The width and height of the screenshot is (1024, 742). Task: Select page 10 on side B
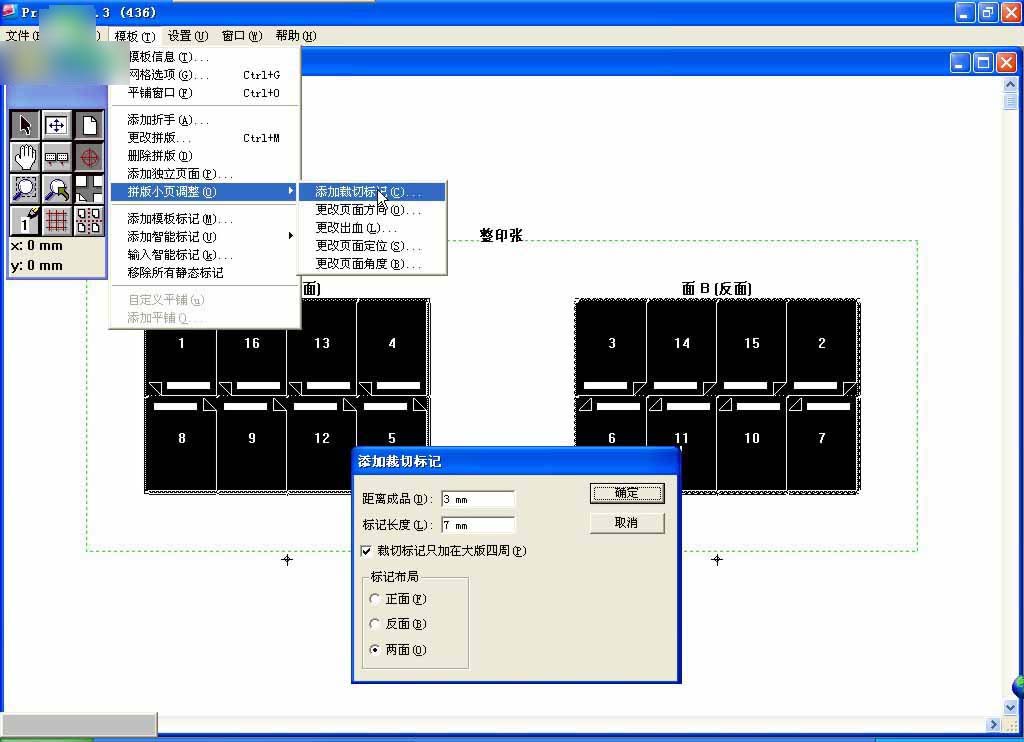(752, 443)
